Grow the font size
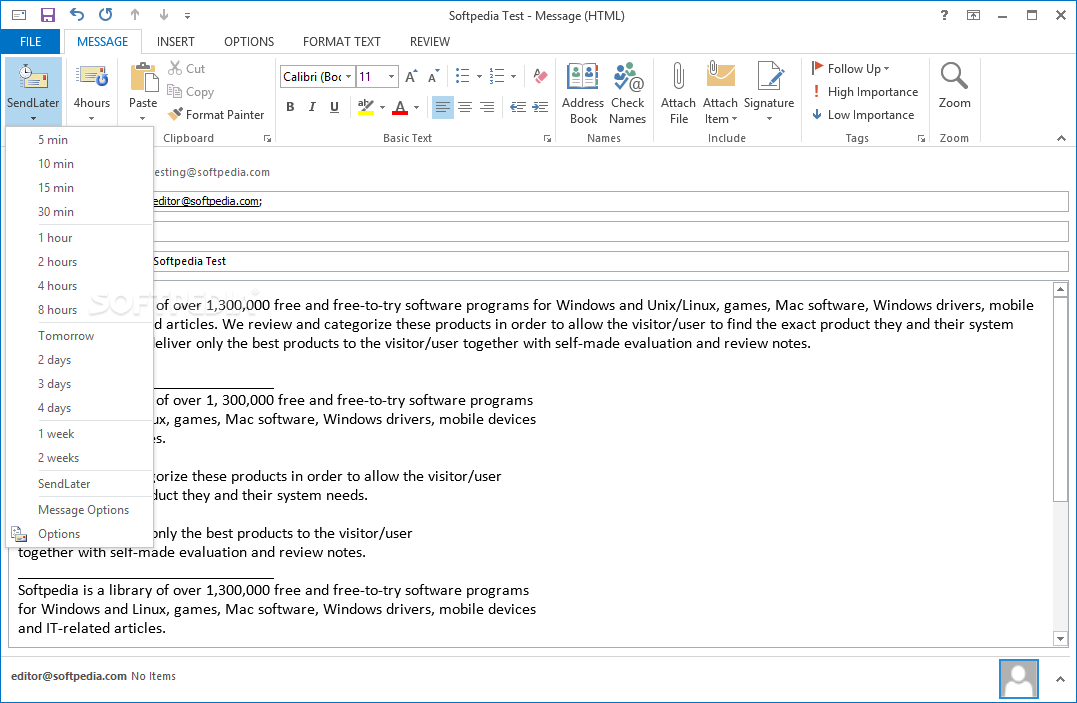This screenshot has width=1077, height=703. pyautogui.click(x=411, y=76)
